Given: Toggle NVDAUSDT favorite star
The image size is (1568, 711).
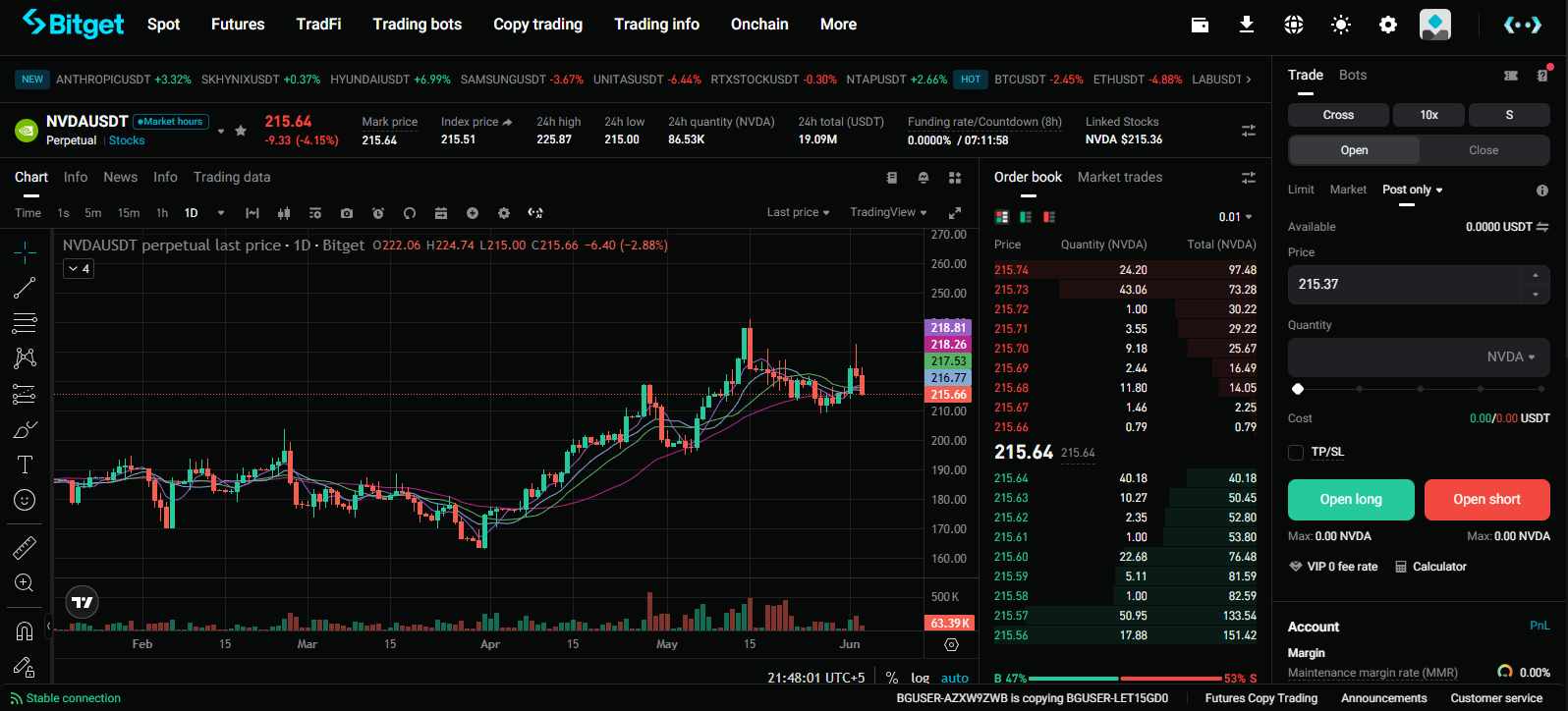Looking at the screenshot, I should point(241,131).
